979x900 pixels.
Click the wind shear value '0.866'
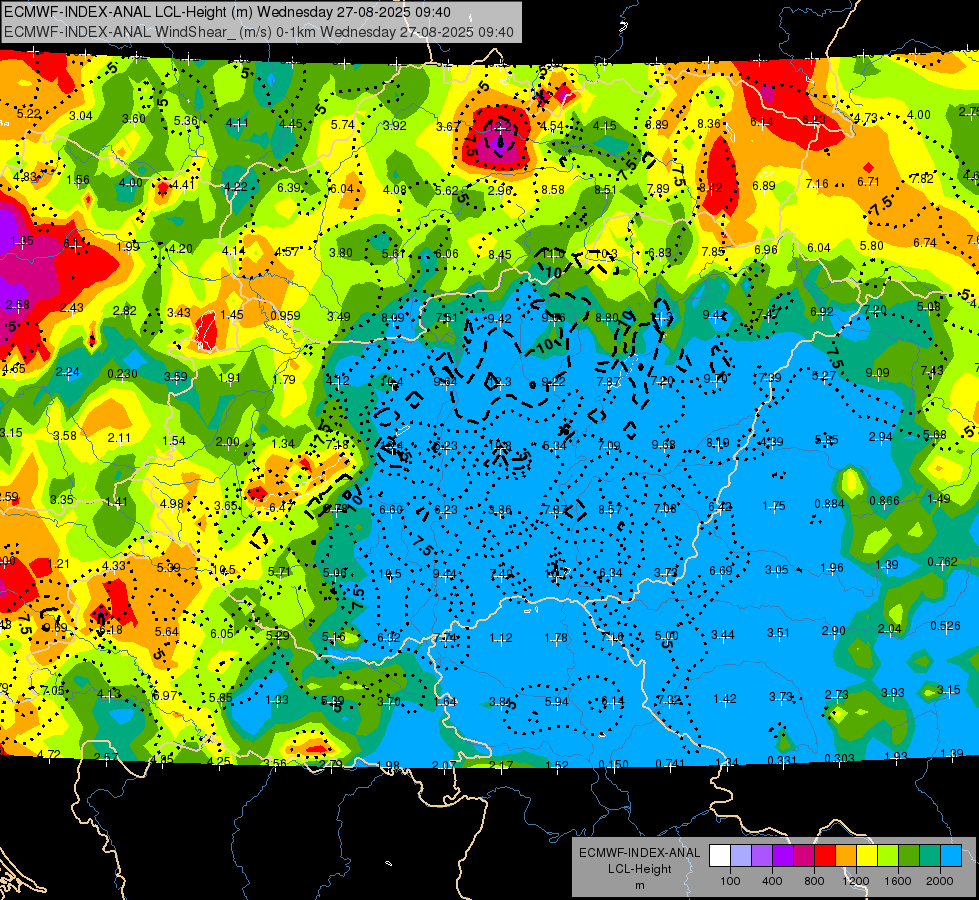tap(884, 500)
